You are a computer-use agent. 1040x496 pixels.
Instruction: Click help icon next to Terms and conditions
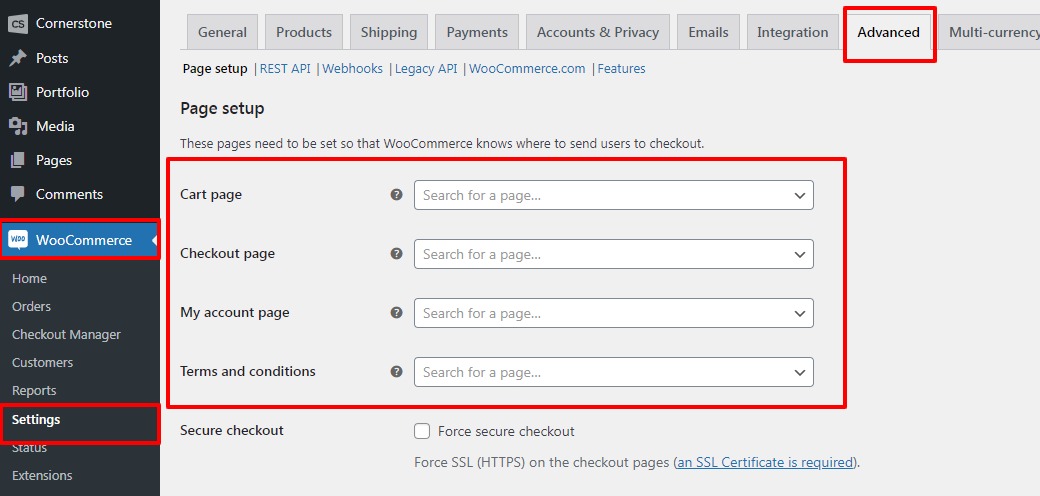(x=396, y=372)
